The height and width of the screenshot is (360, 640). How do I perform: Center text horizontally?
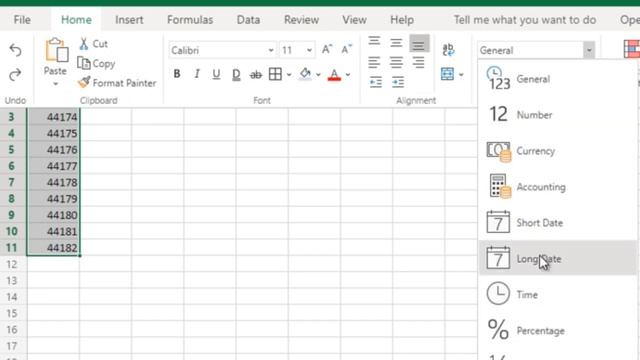pyautogui.click(x=396, y=62)
